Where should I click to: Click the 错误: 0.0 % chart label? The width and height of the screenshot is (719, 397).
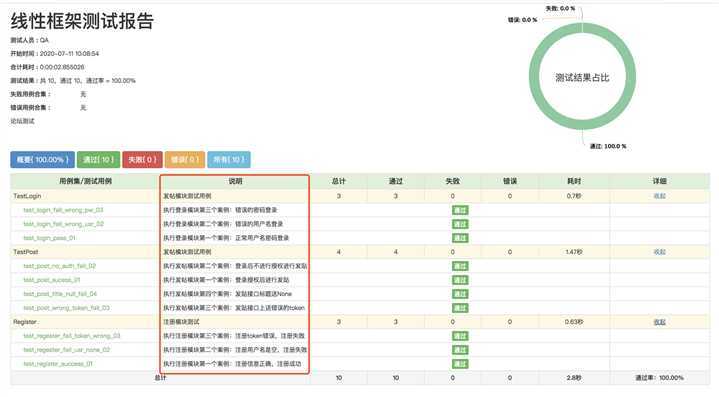click(522, 20)
